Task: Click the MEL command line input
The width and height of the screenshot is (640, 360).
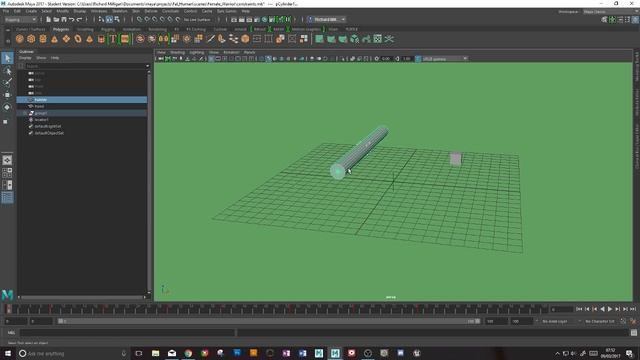Action: pos(127,333)
